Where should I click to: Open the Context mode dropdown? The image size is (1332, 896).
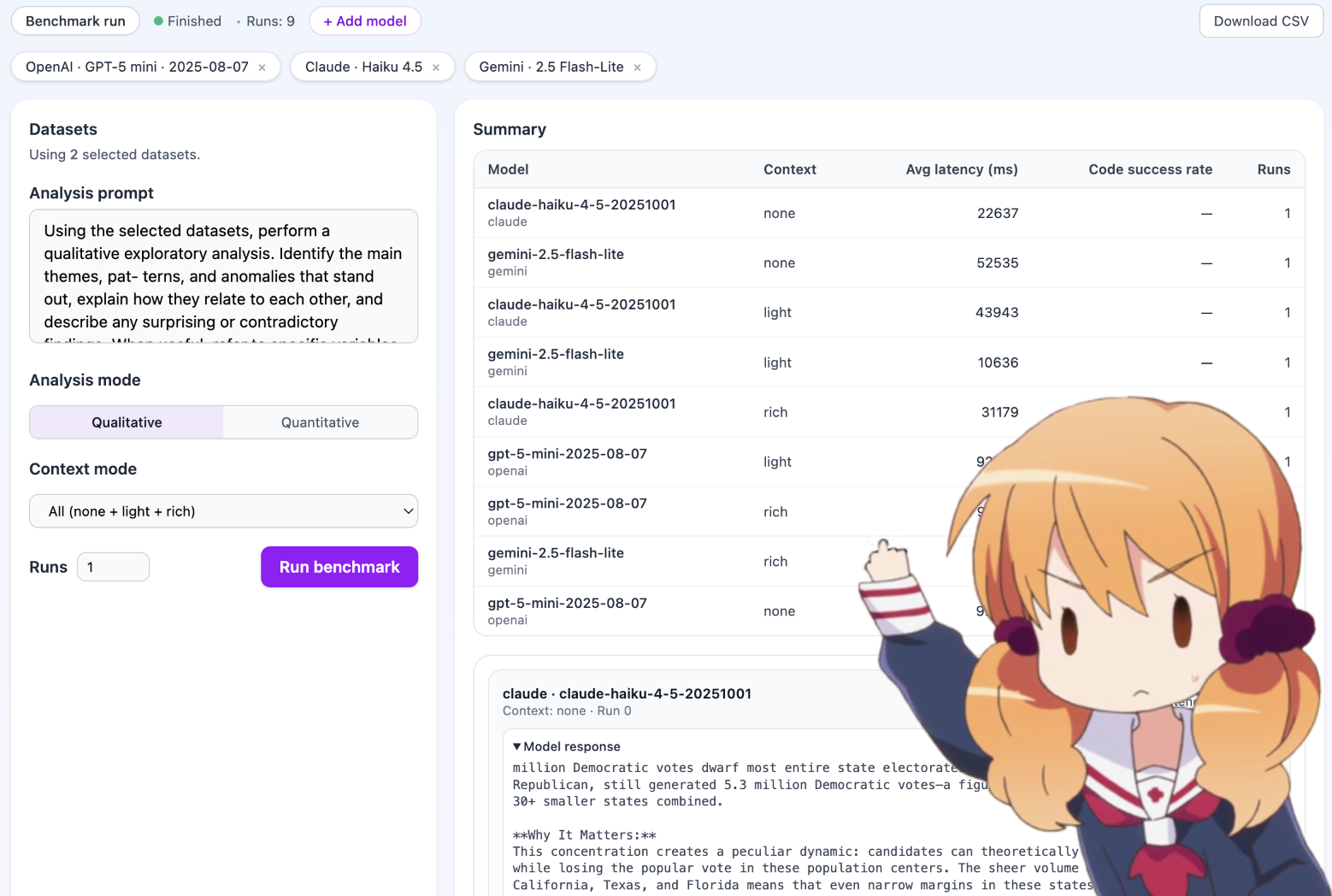point(223,511)
